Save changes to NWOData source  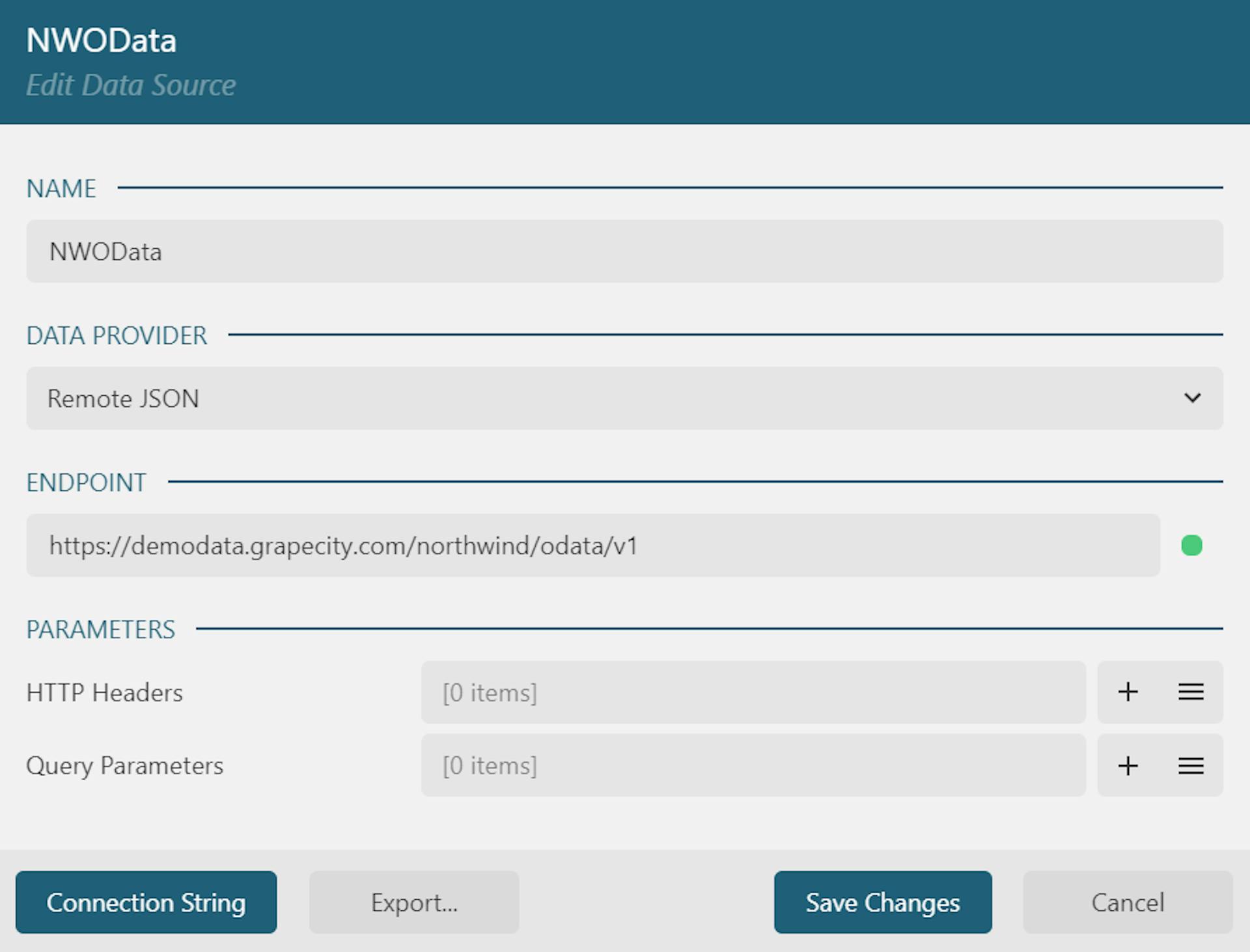[x=883, y=902]
